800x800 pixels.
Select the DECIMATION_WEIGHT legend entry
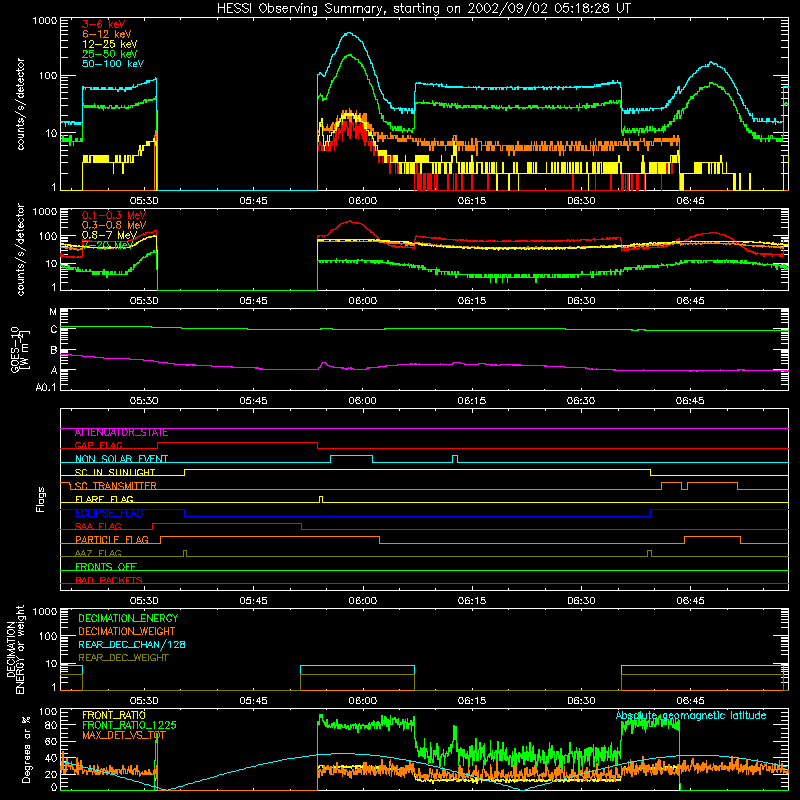tap(127, 632)
